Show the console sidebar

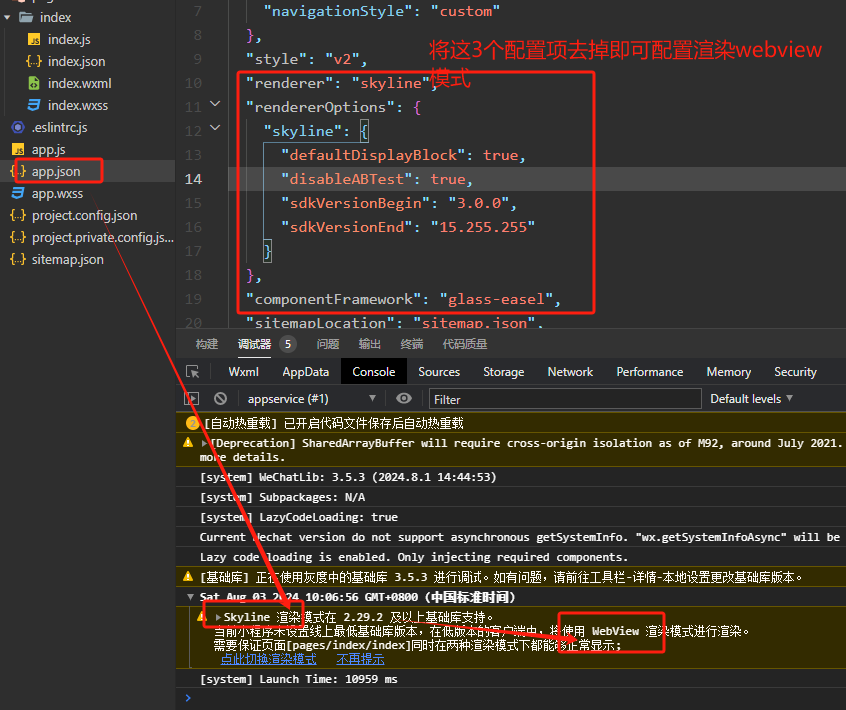click(192, 399)
